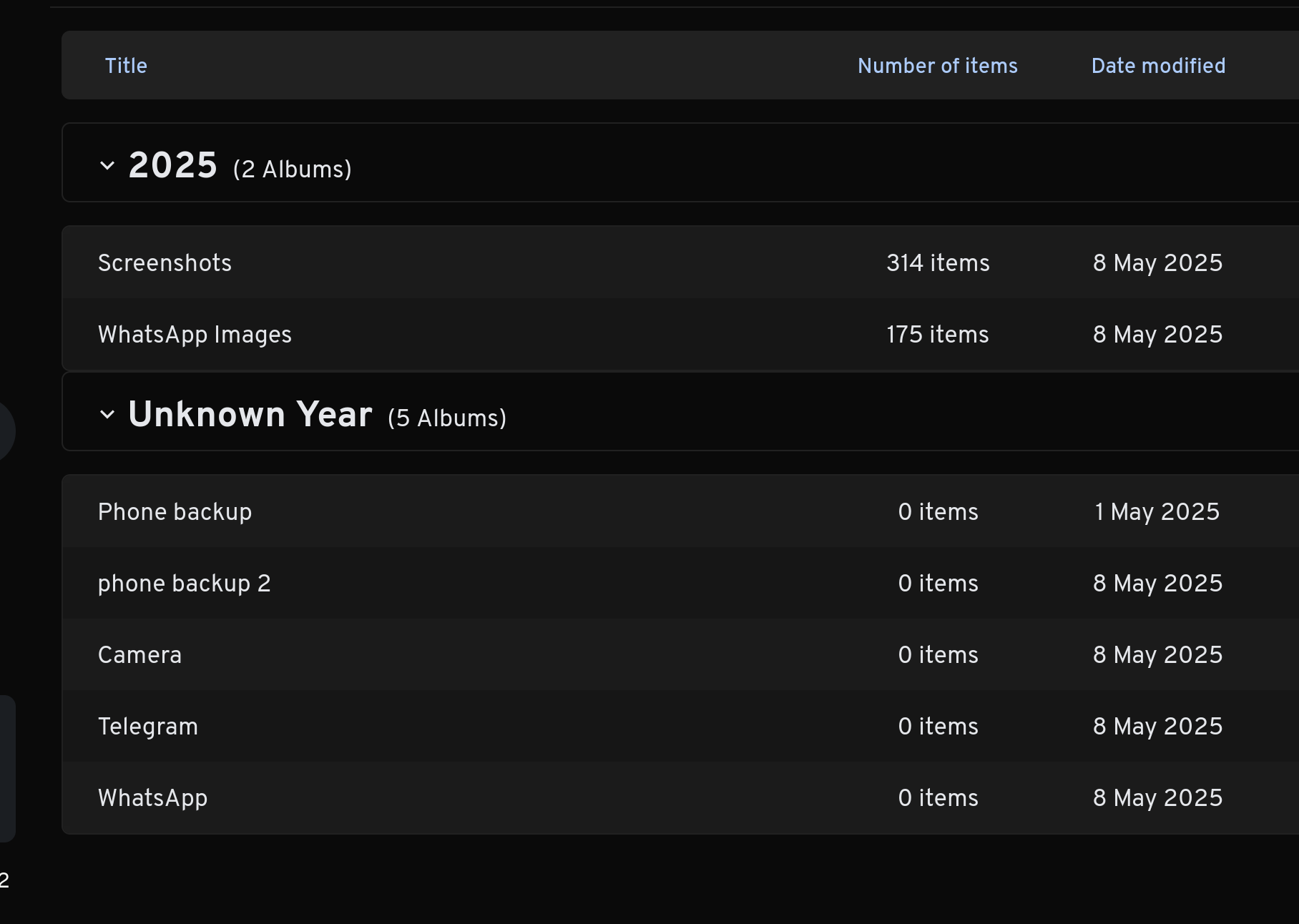
Task: Click the Unknown Year group heading
Action: tap(250, 415)
